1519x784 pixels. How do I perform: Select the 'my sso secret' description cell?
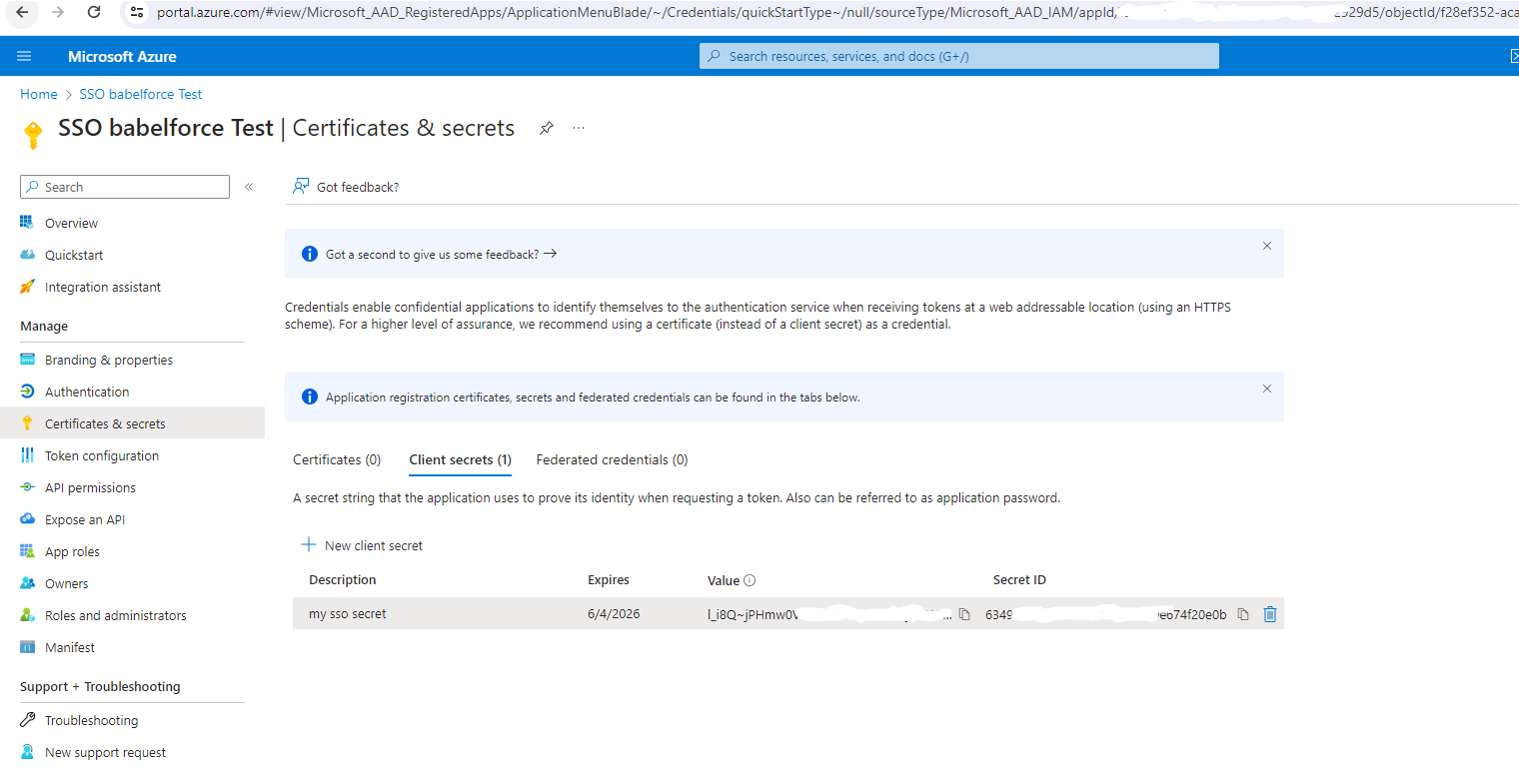pos(348,614)
